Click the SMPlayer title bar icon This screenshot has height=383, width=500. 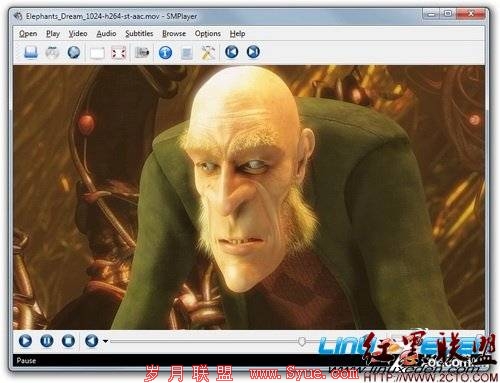pos(18,16)
